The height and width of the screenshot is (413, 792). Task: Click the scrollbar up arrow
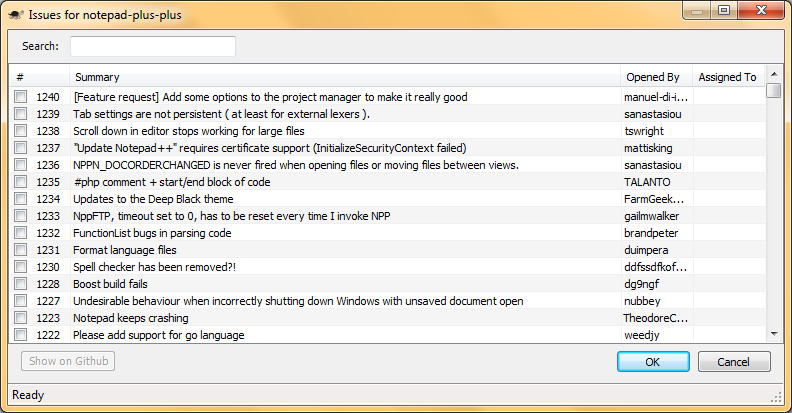tap(774, 74)
